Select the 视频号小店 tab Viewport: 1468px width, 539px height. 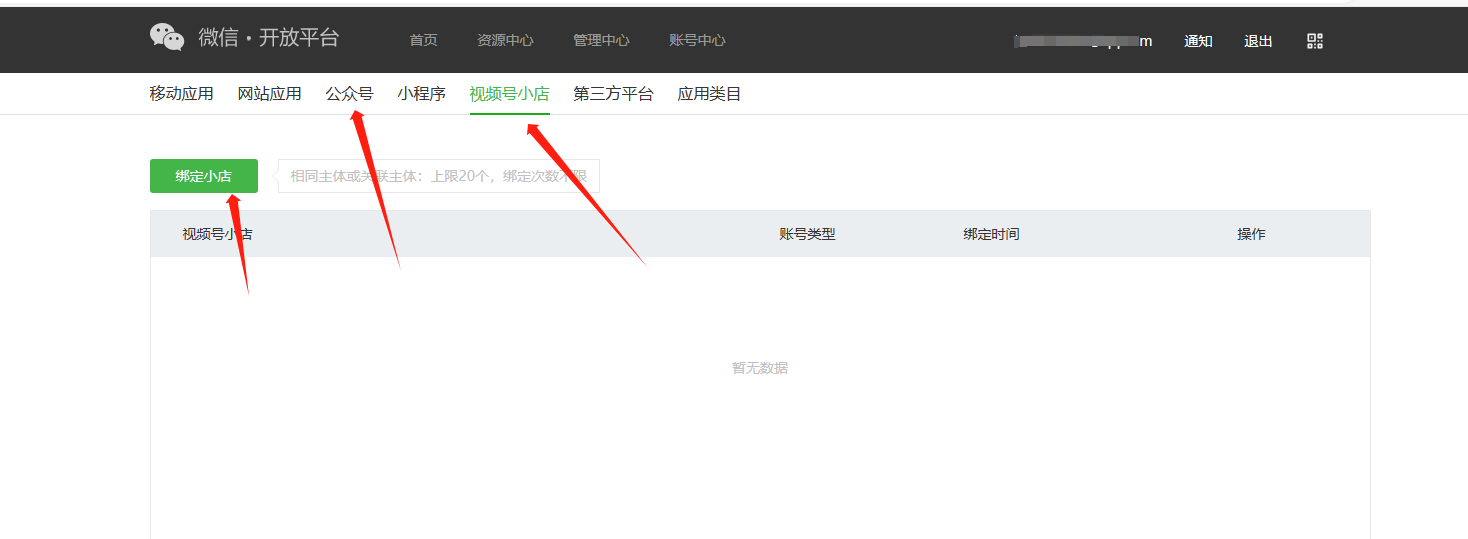click(x=510, y=94)
